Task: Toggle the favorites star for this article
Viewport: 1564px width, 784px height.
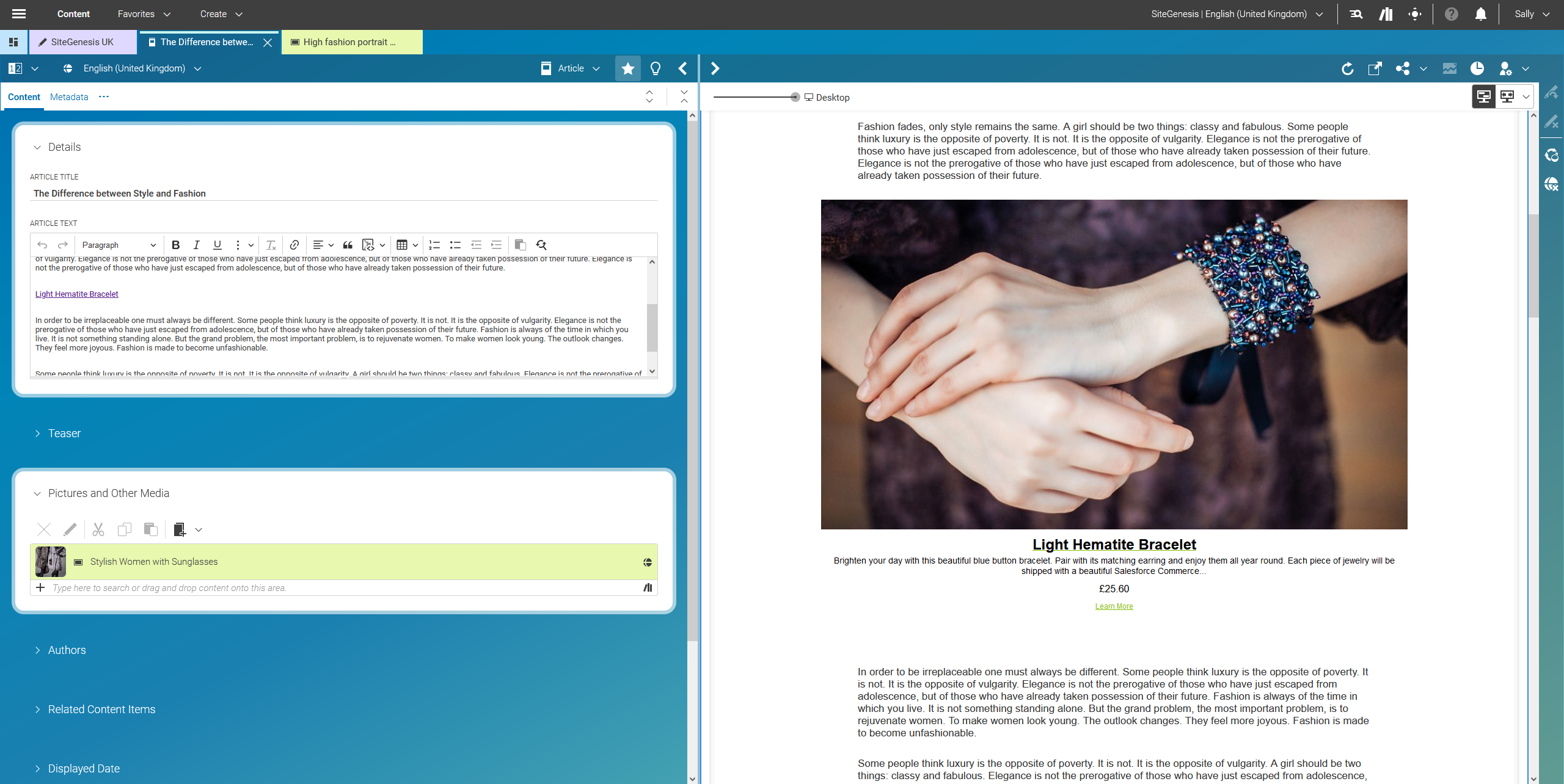Action: tap(627, 68)
